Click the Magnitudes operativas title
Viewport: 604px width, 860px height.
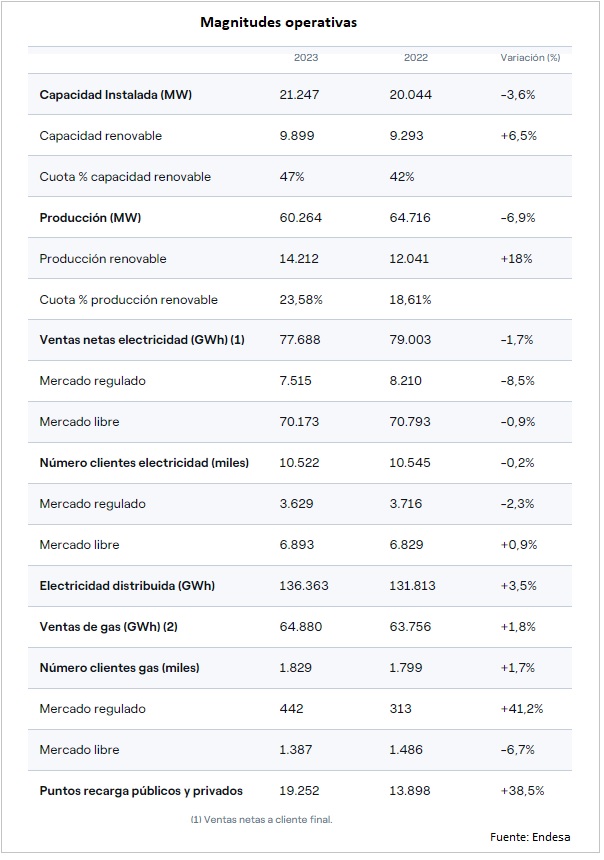278,22
